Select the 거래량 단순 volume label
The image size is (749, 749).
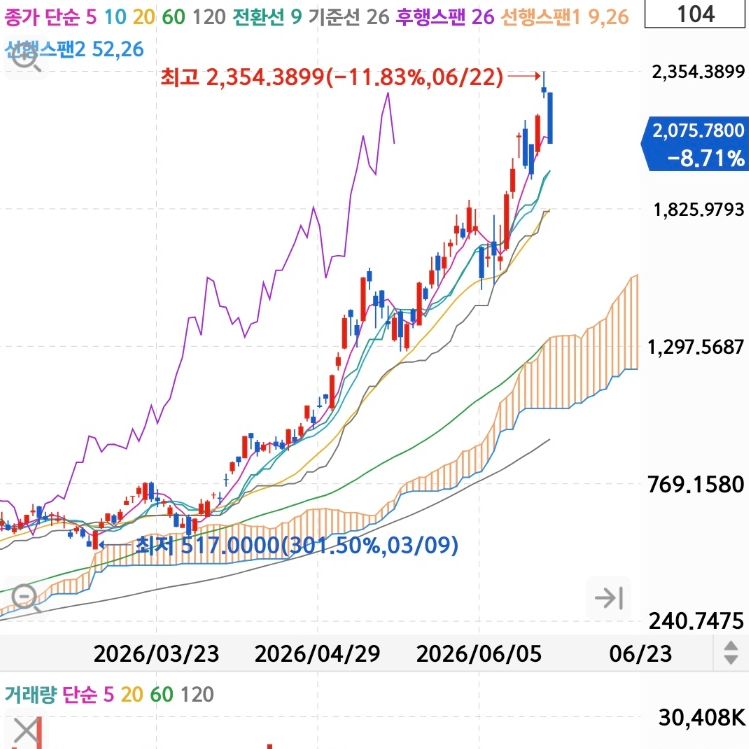point(51,695)
